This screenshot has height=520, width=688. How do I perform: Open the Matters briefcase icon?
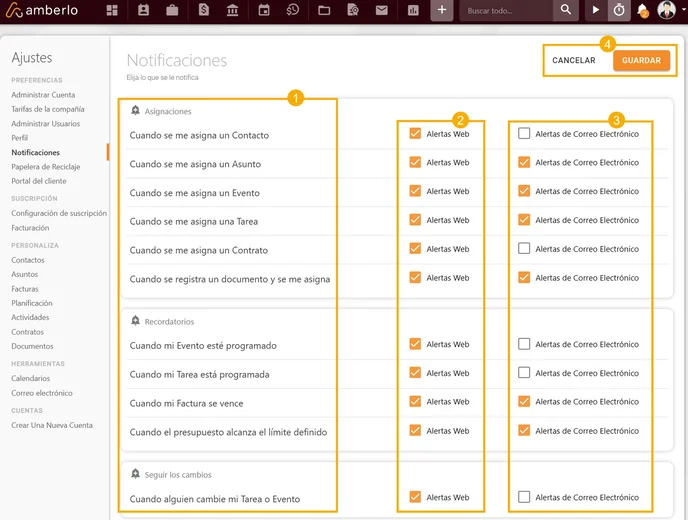(x=172, y=10)
